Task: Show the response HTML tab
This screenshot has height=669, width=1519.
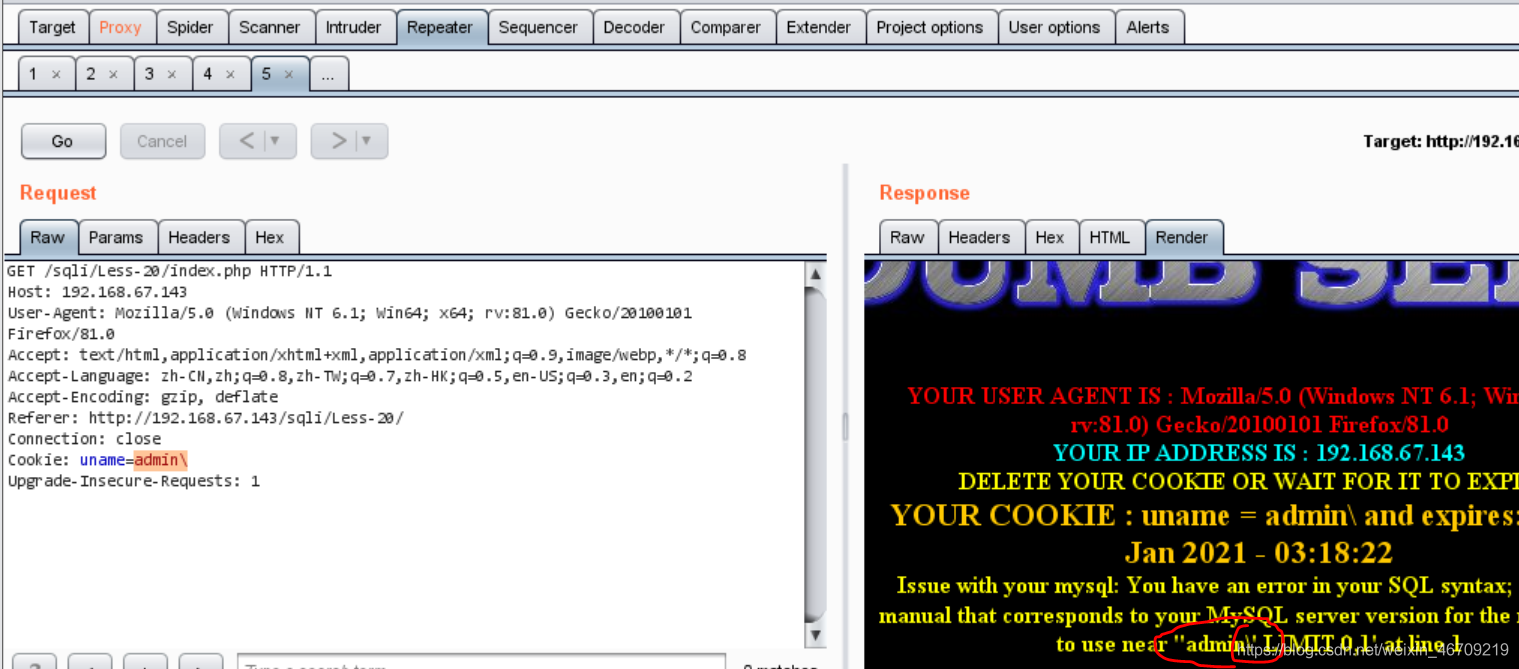Action: click(1110, 237)
